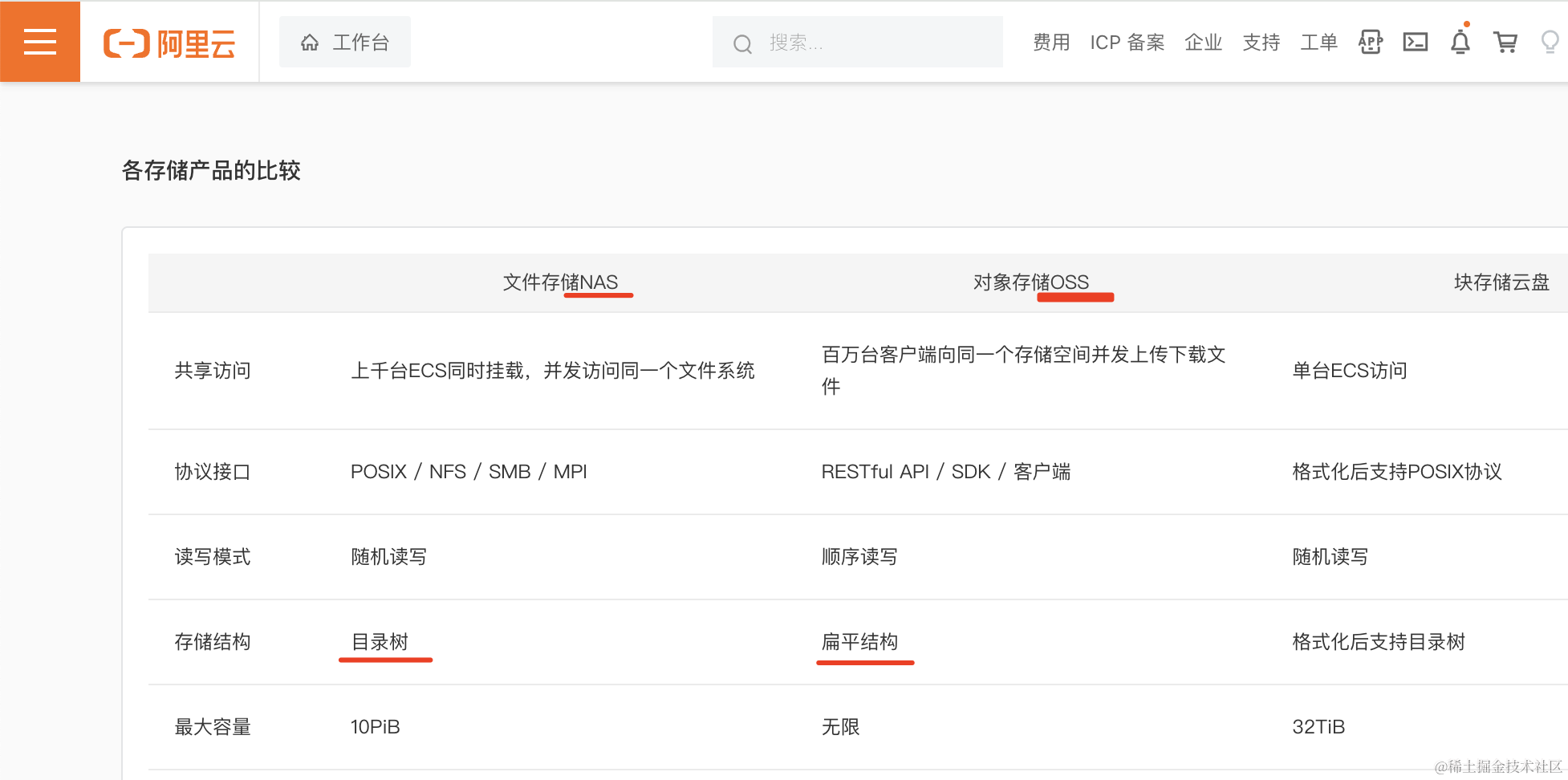Click the ICP 备案 link
The height and width of the screenshot is (780, 1568).
[x=1127, y=43]
